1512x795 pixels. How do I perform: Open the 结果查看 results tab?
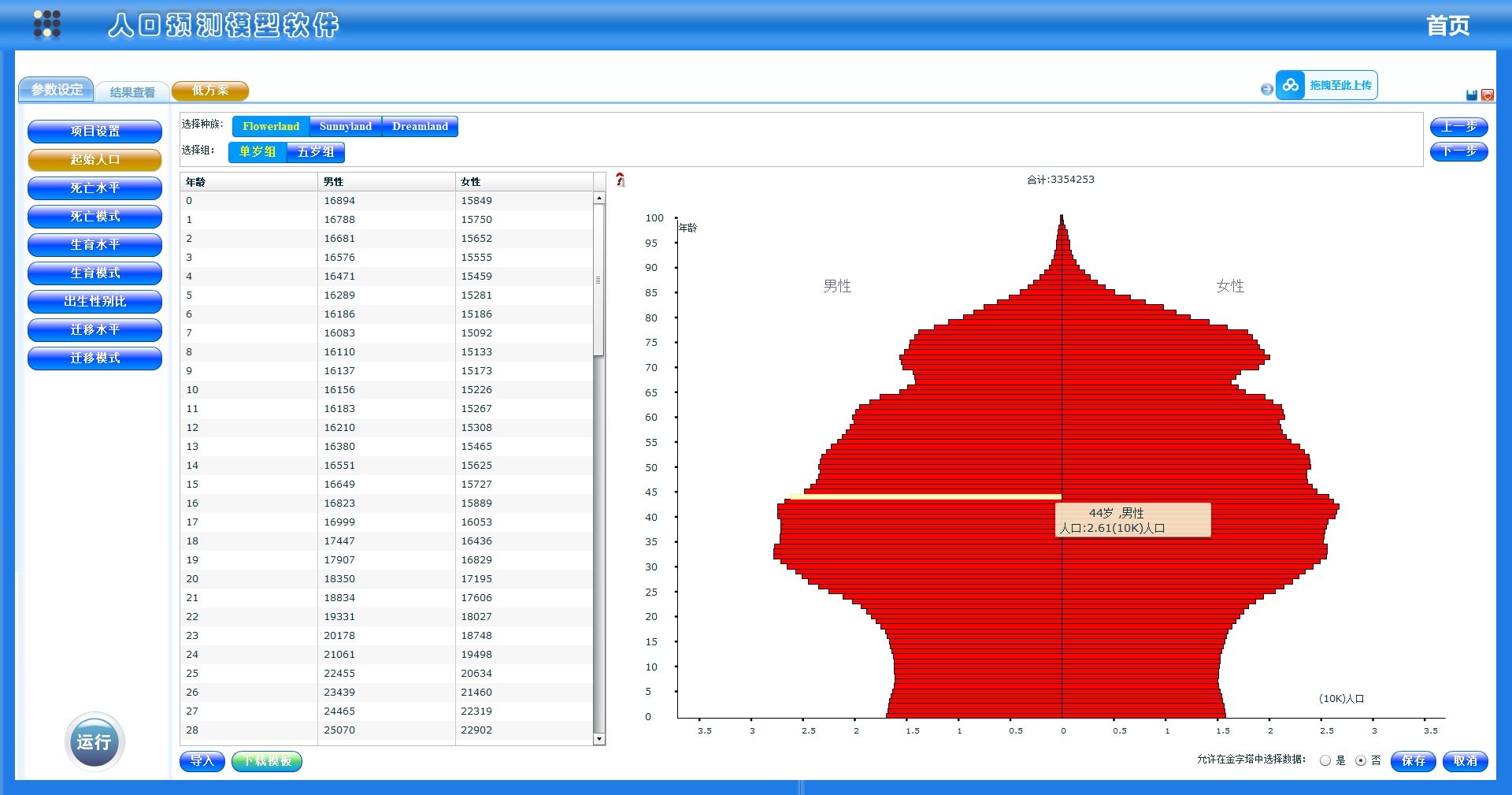[x=132, y=92]
